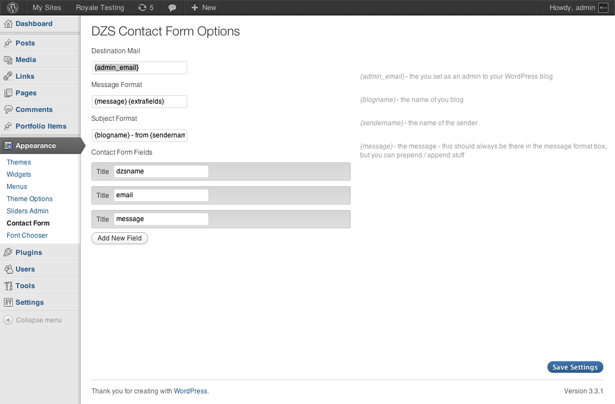Click the admin avatar in top bar
The width and height of the screenshot is (615, 404).
tap(603, 7)
